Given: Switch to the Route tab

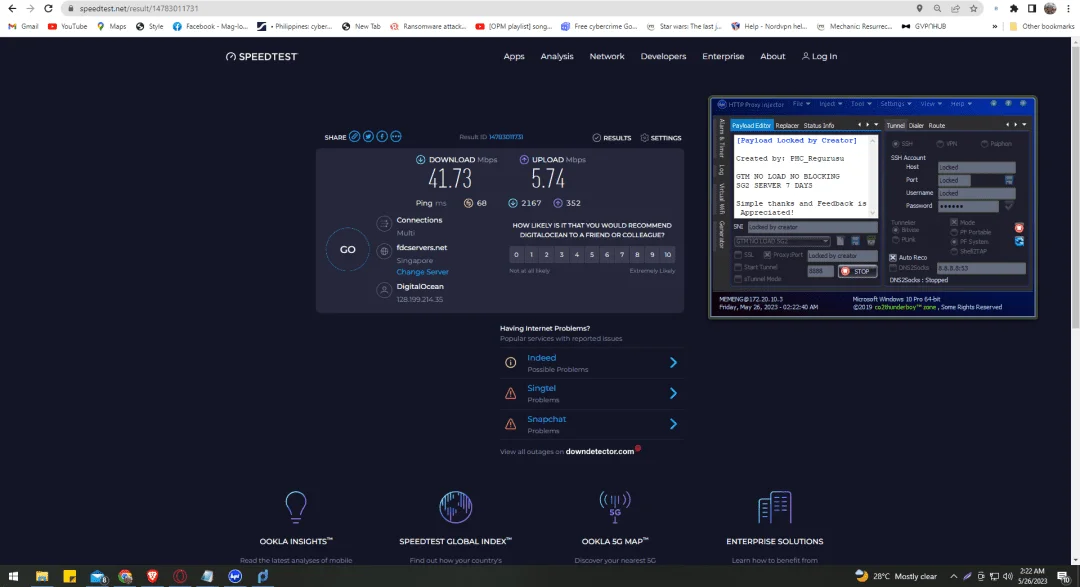Looking at the screenshot, I should point(937,125).
